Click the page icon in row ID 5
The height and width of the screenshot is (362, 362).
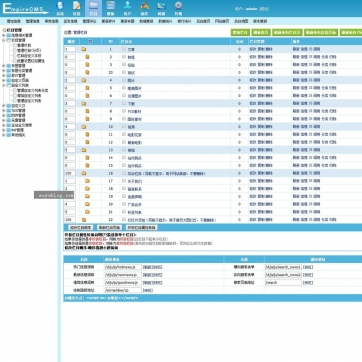[87, 88]
